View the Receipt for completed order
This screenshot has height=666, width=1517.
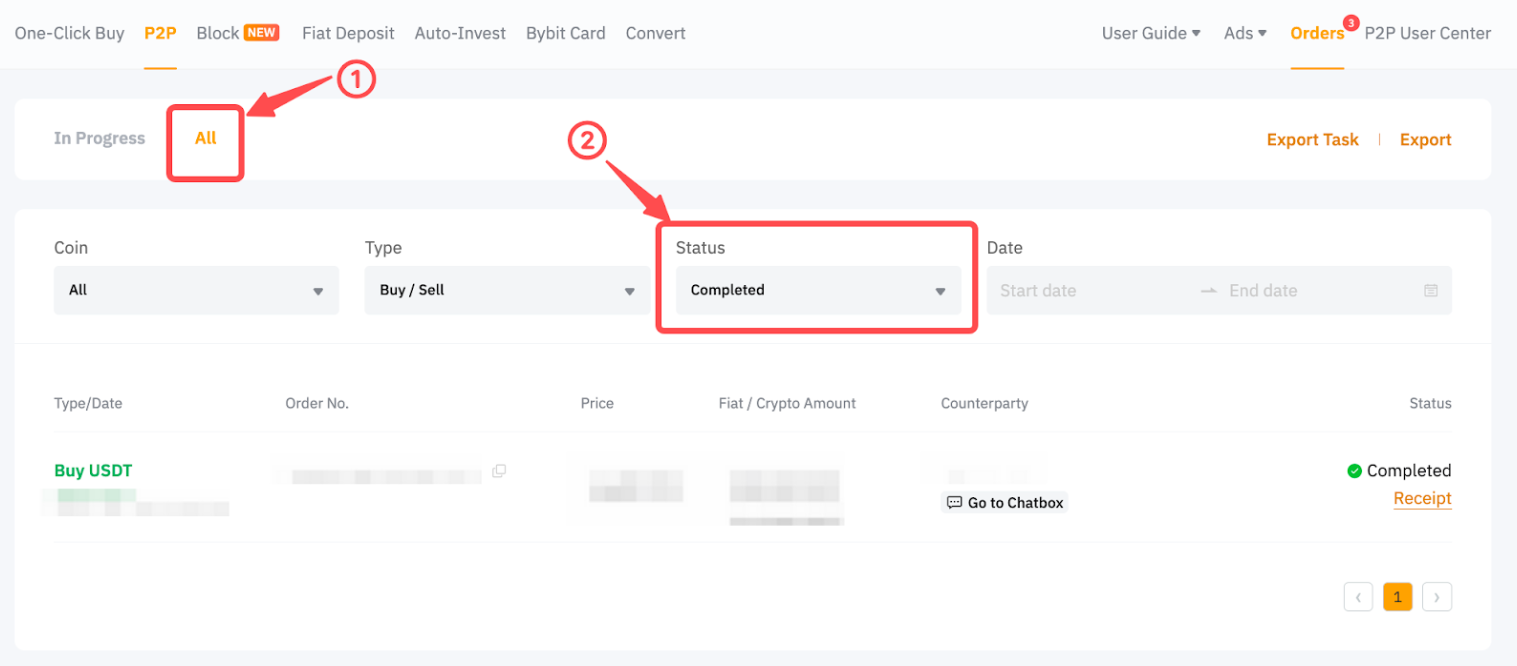[1422, 499]
